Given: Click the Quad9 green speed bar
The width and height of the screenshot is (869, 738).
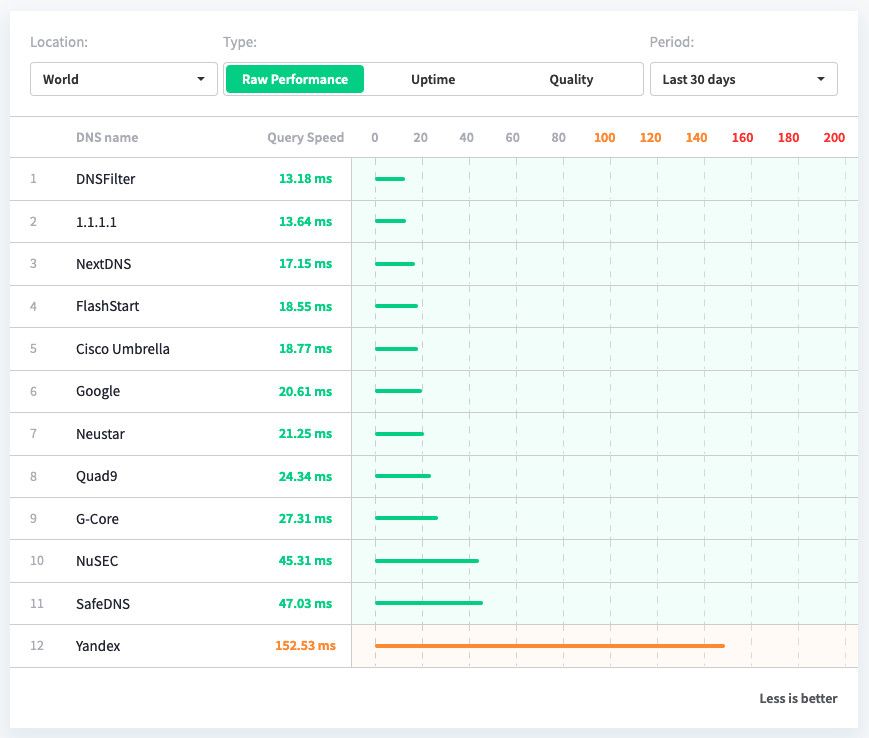Looking at the screenshot, I should click(x=403, y=476).
